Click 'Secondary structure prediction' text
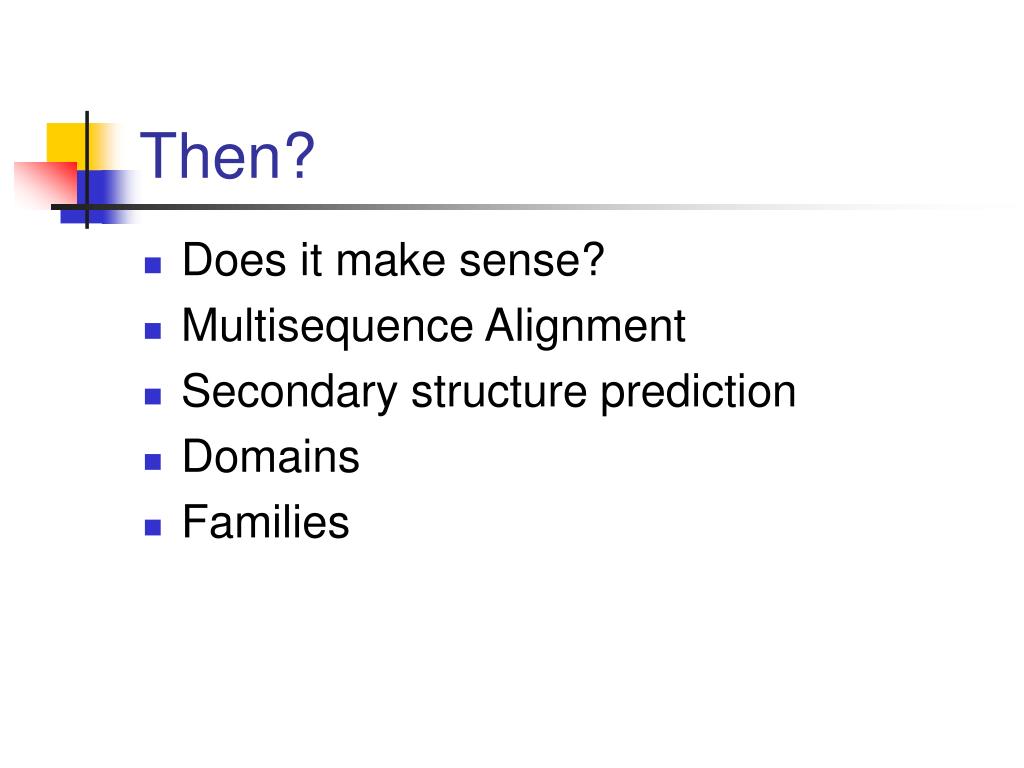 pos(488,392)
